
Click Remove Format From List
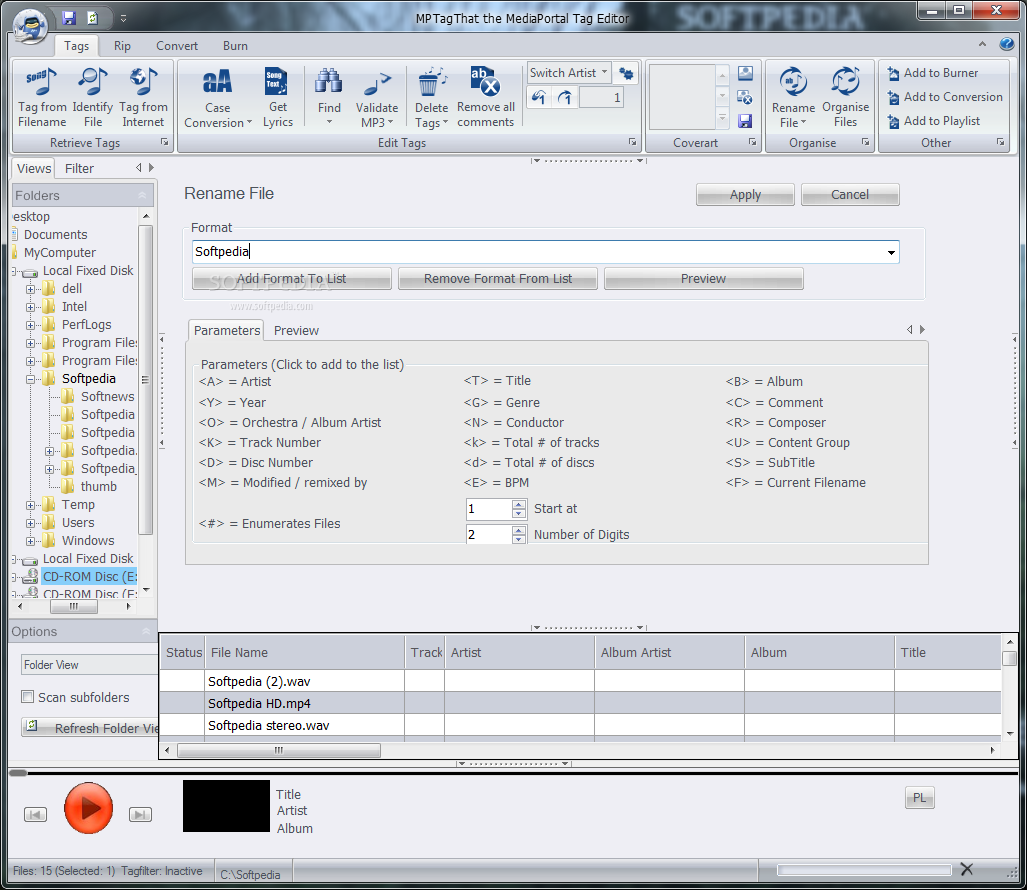(498, 278)
